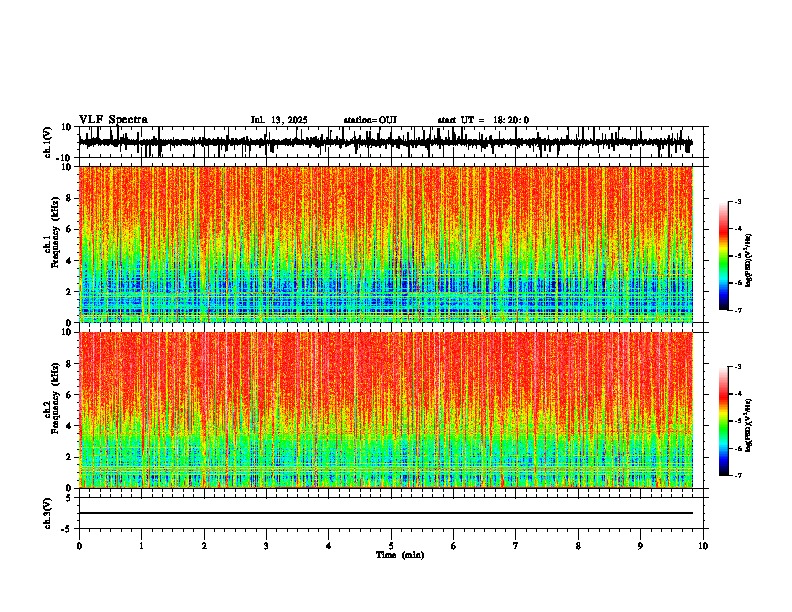Click the "start UT = 18:20:0" header text
792x612 pixels.
(x=483, y=120)
